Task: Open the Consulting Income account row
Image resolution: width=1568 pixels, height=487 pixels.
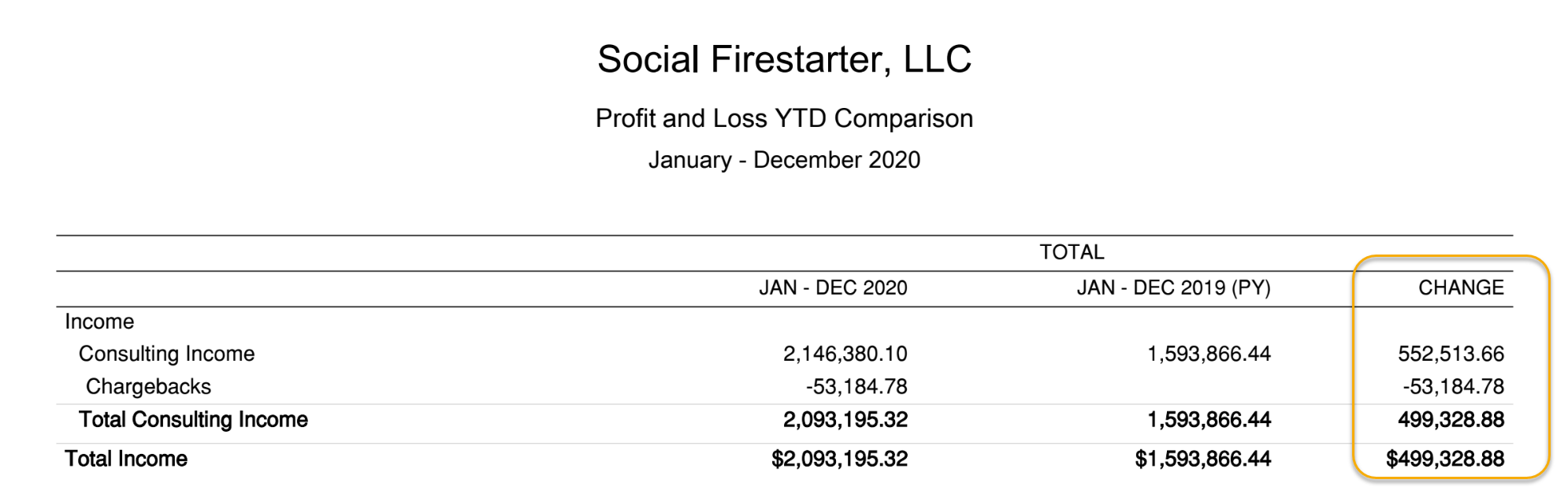Action: pyautogui.click(x=166, y=354)
